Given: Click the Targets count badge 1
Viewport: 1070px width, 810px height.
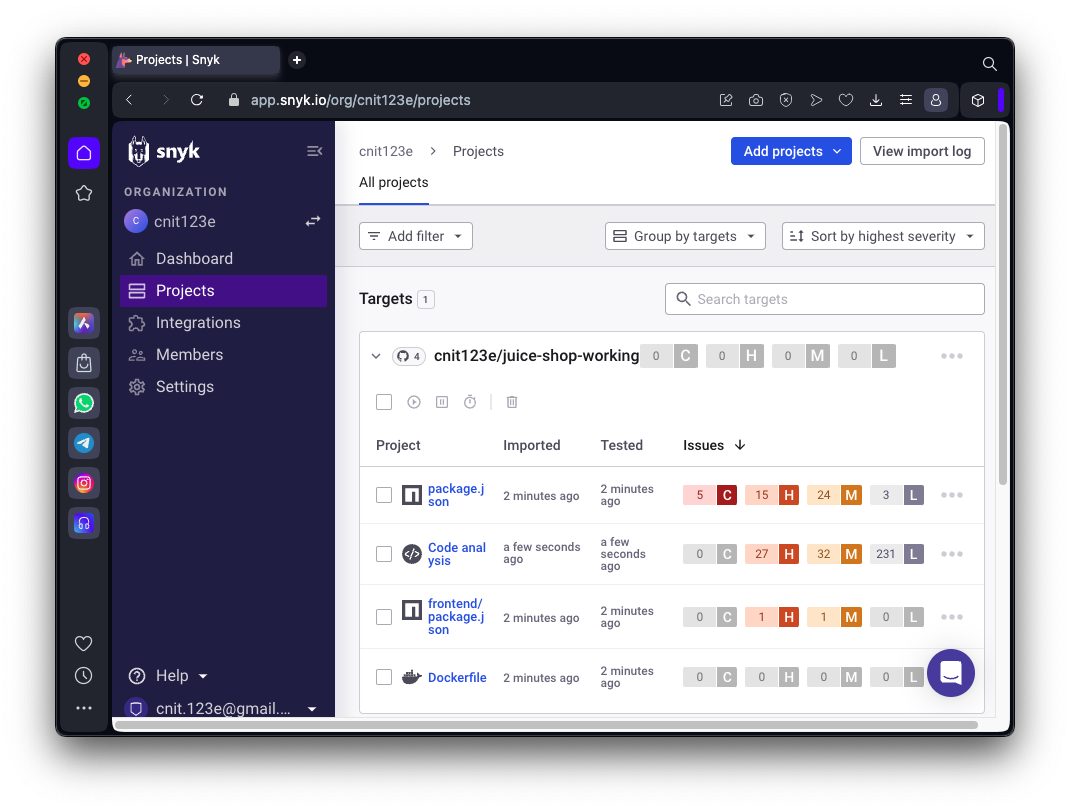Looking at the screenshot, I should 425,299.
